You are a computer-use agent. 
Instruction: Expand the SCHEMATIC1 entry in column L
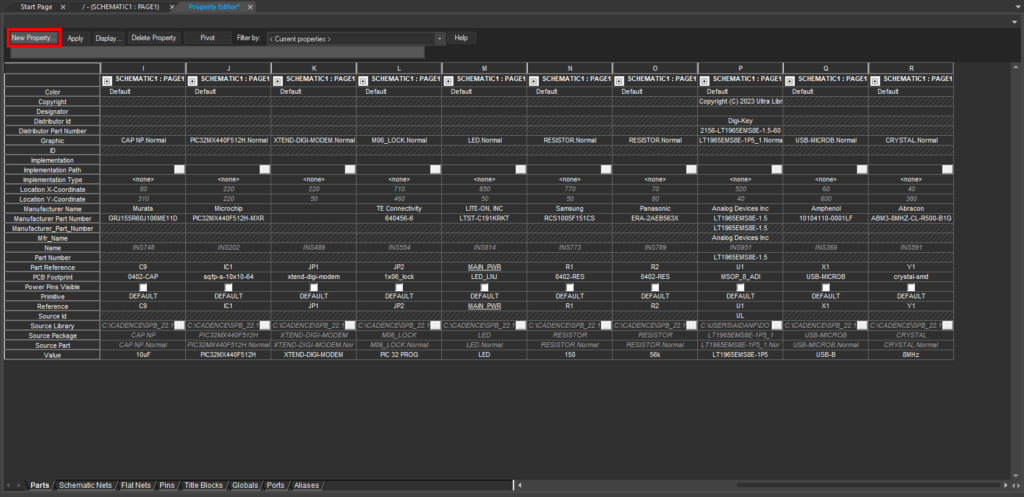[x=362, y=81]
